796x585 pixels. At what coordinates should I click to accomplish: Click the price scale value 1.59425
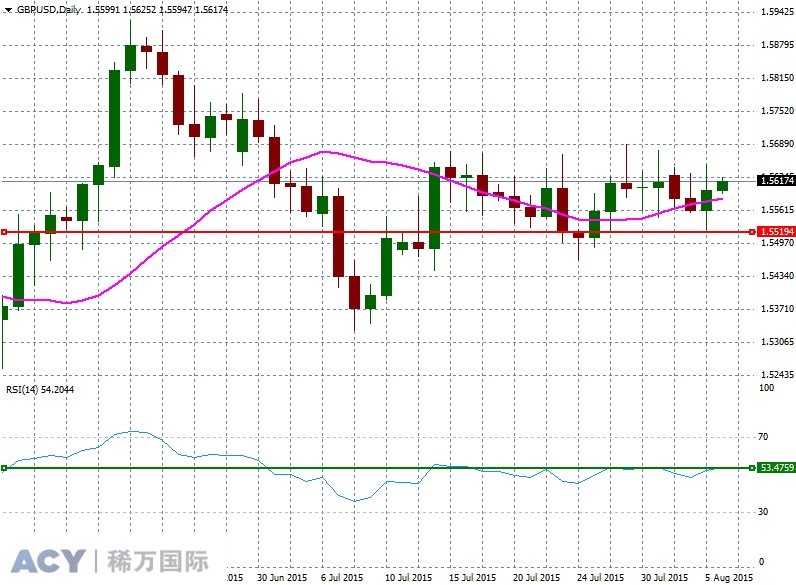[x=777, y=12]
